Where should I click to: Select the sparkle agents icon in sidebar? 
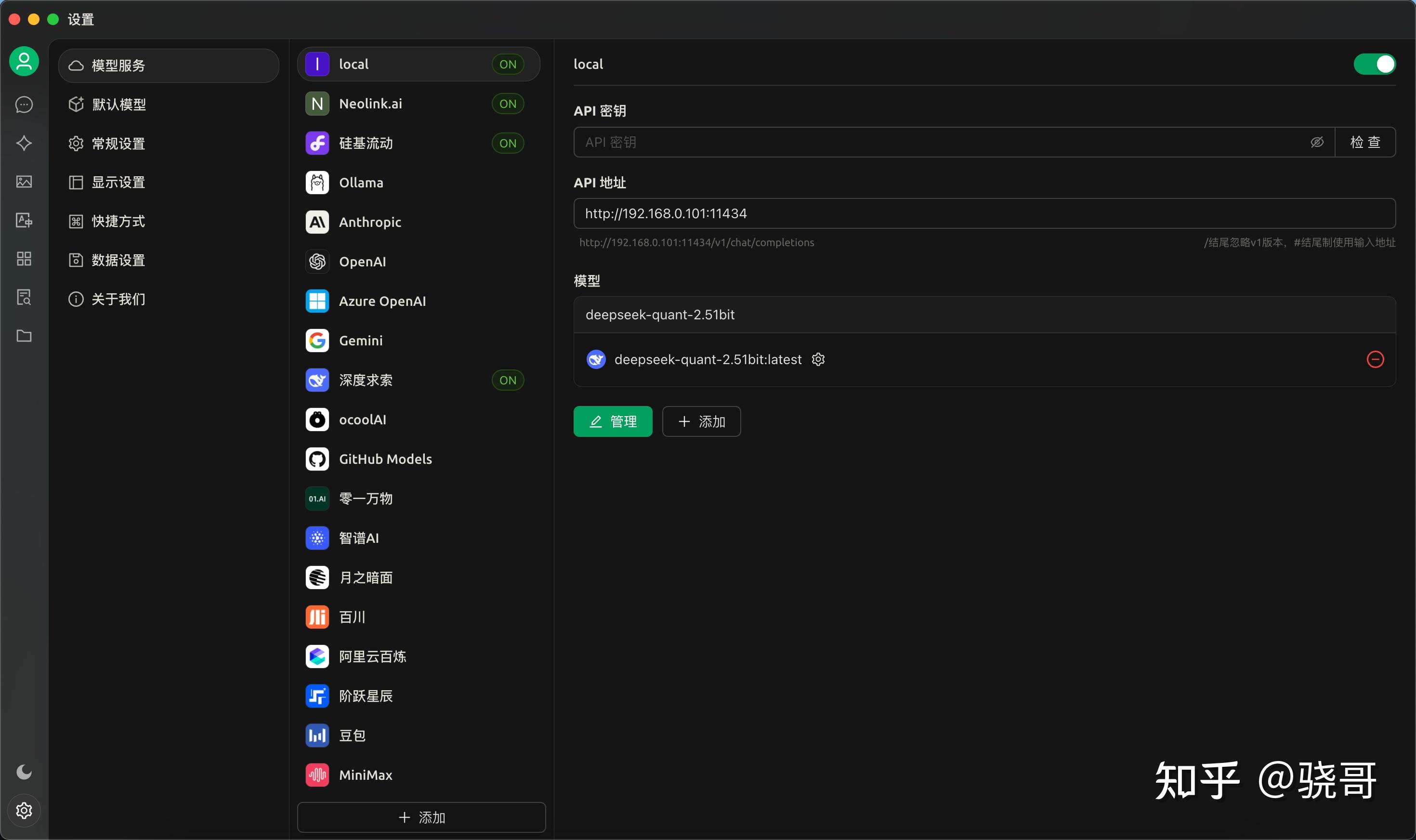(24, 143)
